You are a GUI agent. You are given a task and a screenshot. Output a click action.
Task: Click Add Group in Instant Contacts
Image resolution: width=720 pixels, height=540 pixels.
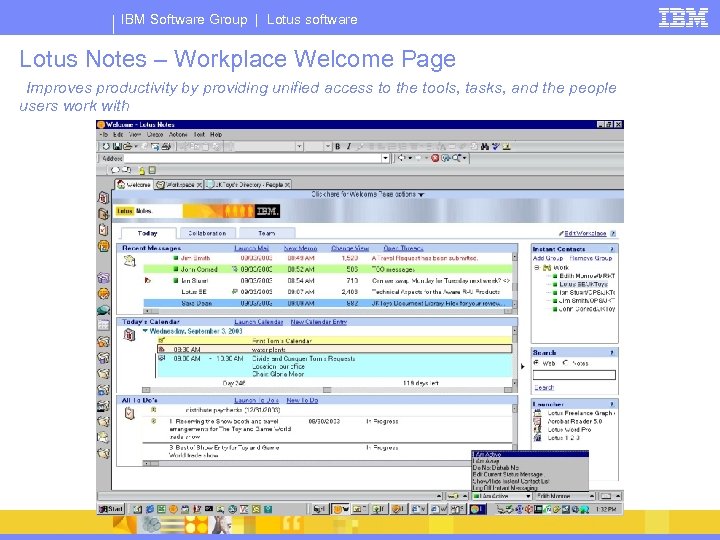(548, 258)
